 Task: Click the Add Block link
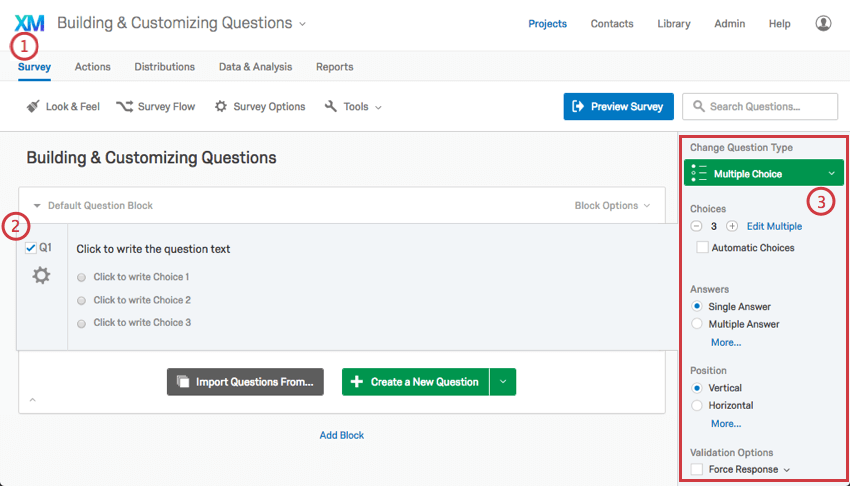pos(342,435)
